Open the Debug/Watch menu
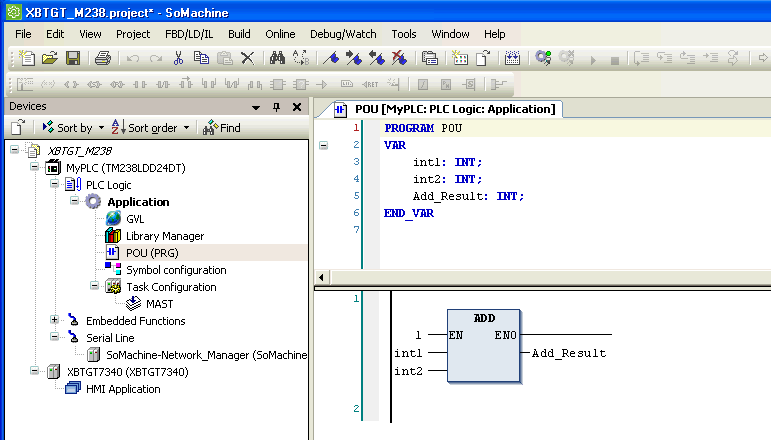This screenshot has height=440, width=771. (343, 34)
